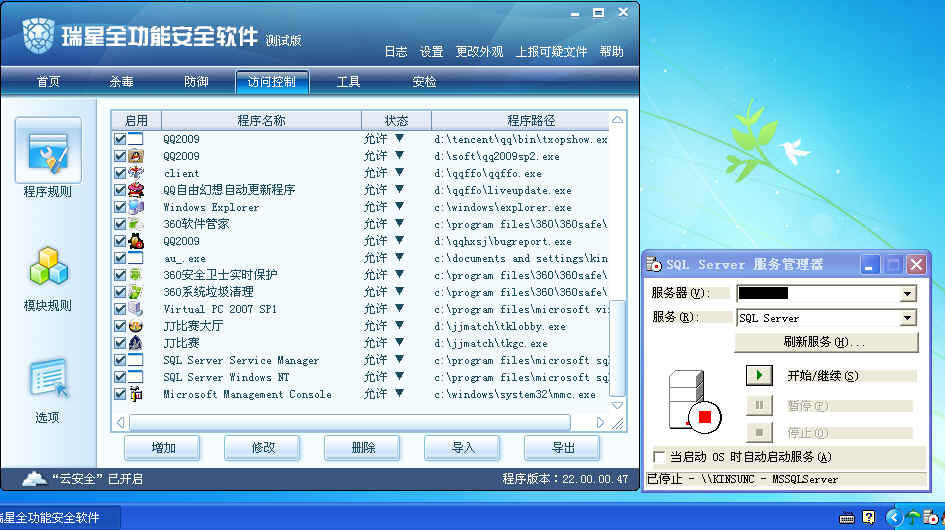Expand the 服务器 server combo box
Screen dimensions: 945x530
[907, 294]
